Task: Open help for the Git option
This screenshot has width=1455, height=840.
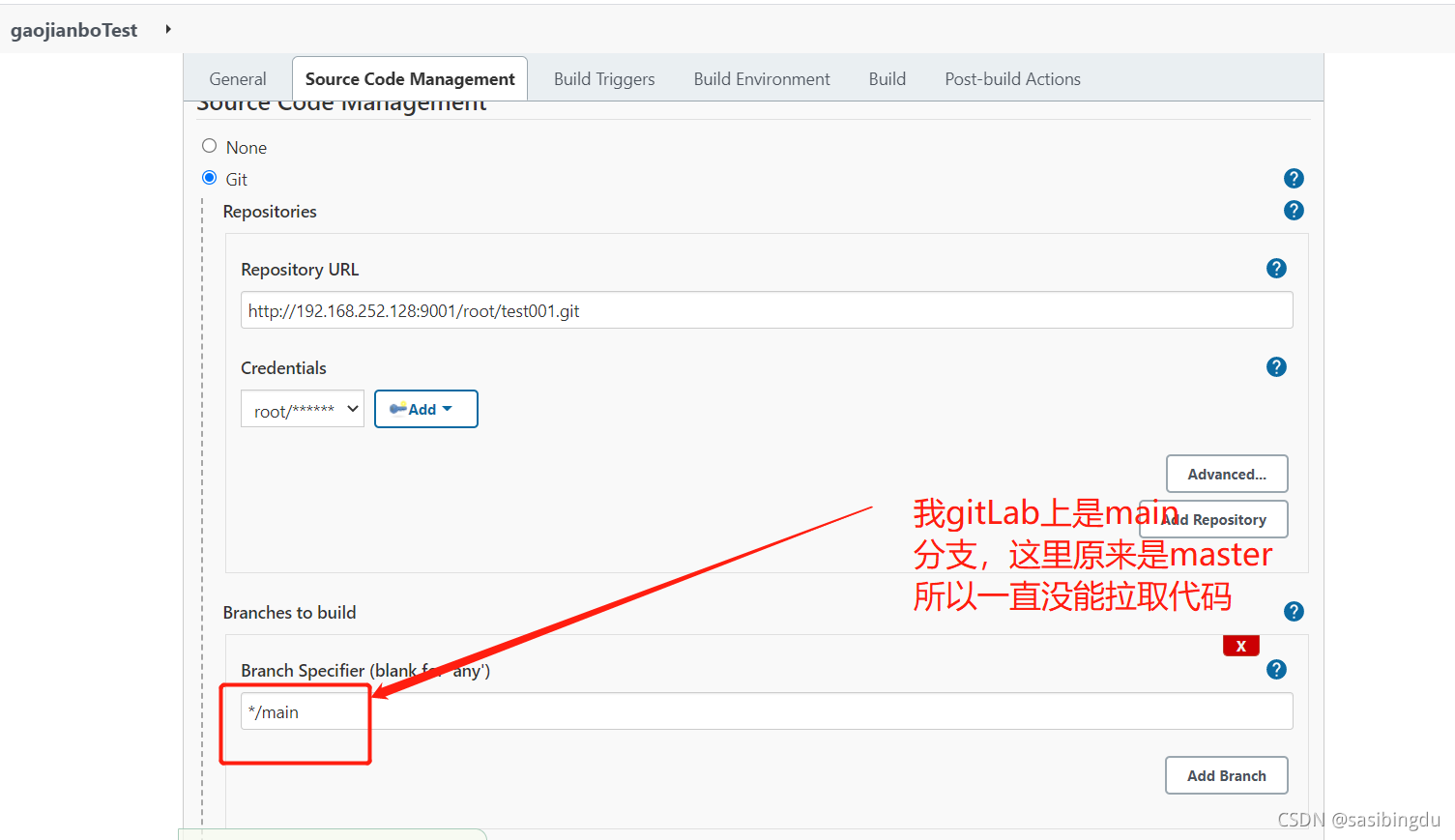Action: tap(1294, 179)
